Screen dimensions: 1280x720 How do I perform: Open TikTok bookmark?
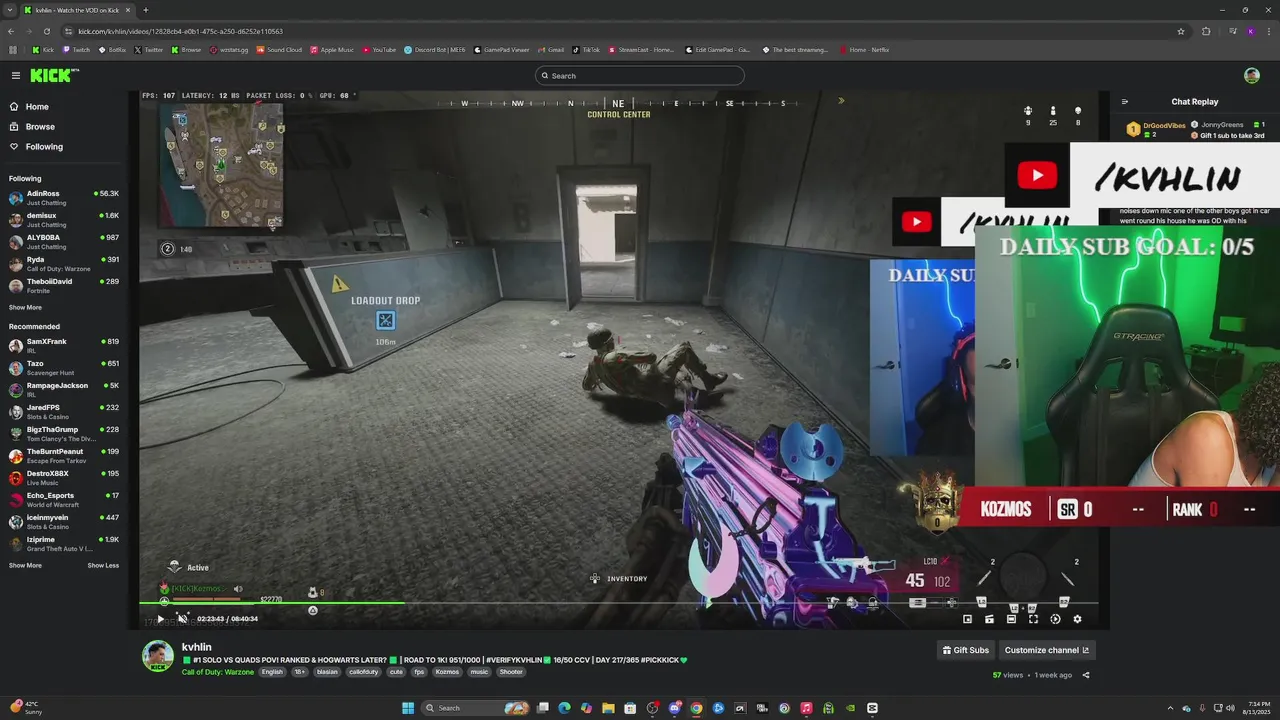pyautogui.click(x=587, y=50)
